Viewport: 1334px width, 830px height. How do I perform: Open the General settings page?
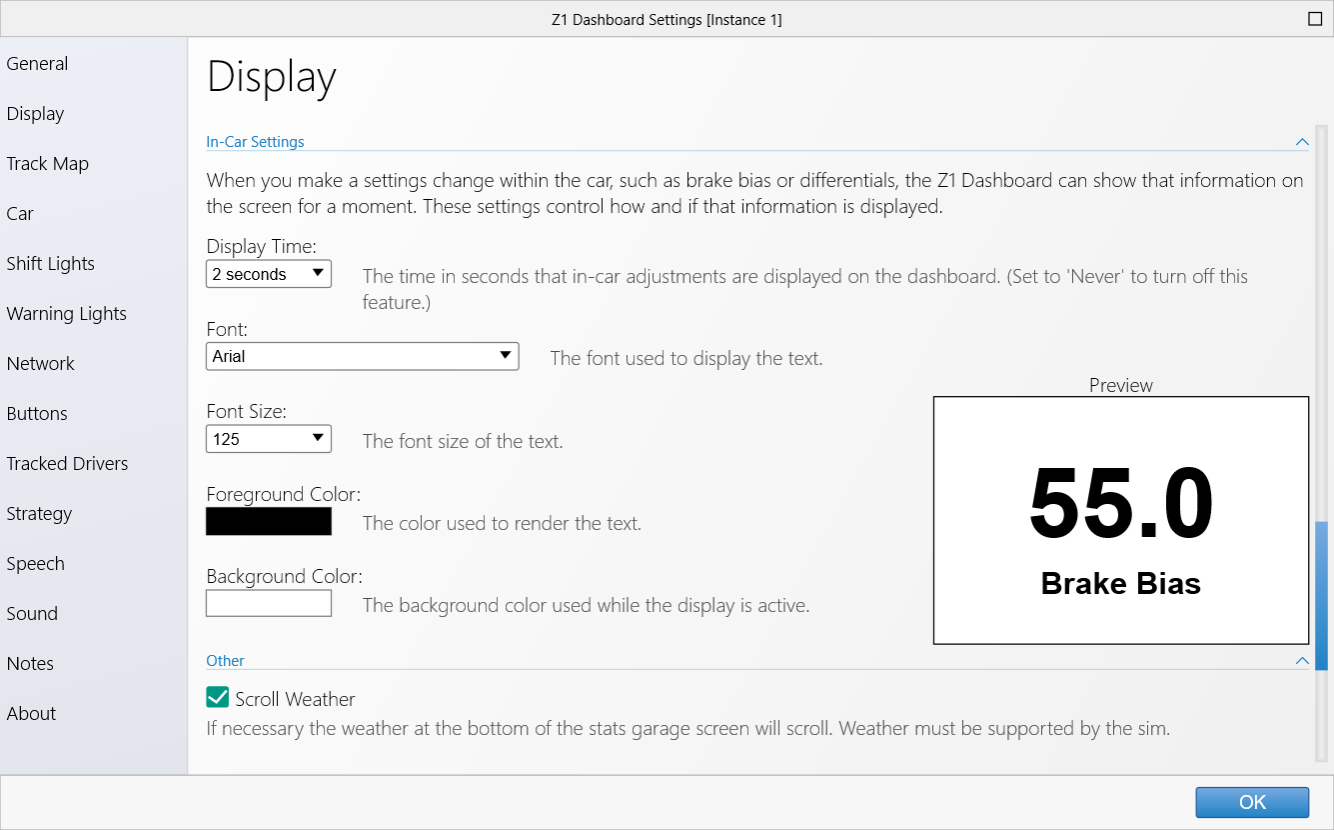tap(37, 64)
